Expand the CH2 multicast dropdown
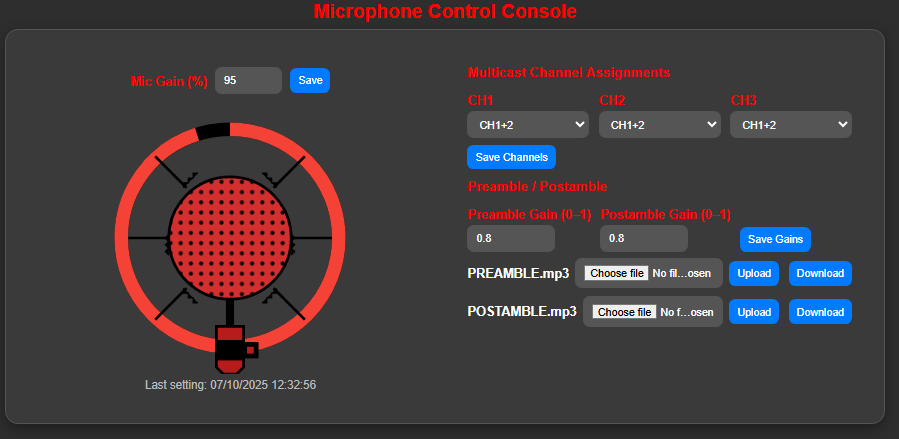 659,125
